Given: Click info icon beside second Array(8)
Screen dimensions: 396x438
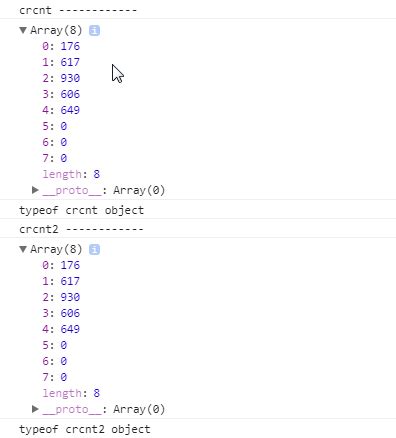Looking at the screenshot, I should tap(94, 250).
